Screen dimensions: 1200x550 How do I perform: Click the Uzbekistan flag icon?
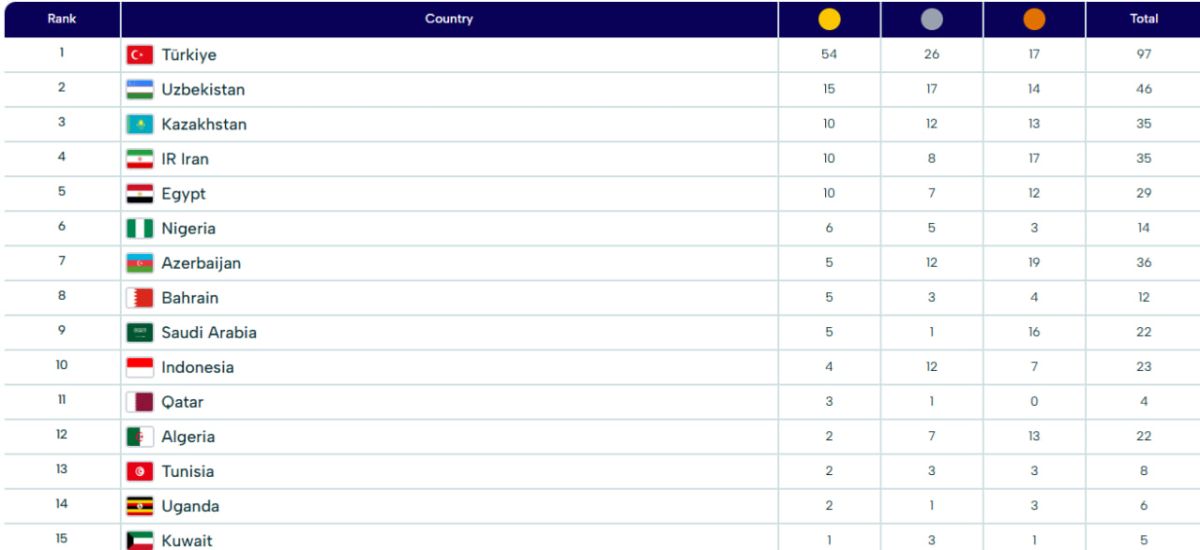click(140, 89)
